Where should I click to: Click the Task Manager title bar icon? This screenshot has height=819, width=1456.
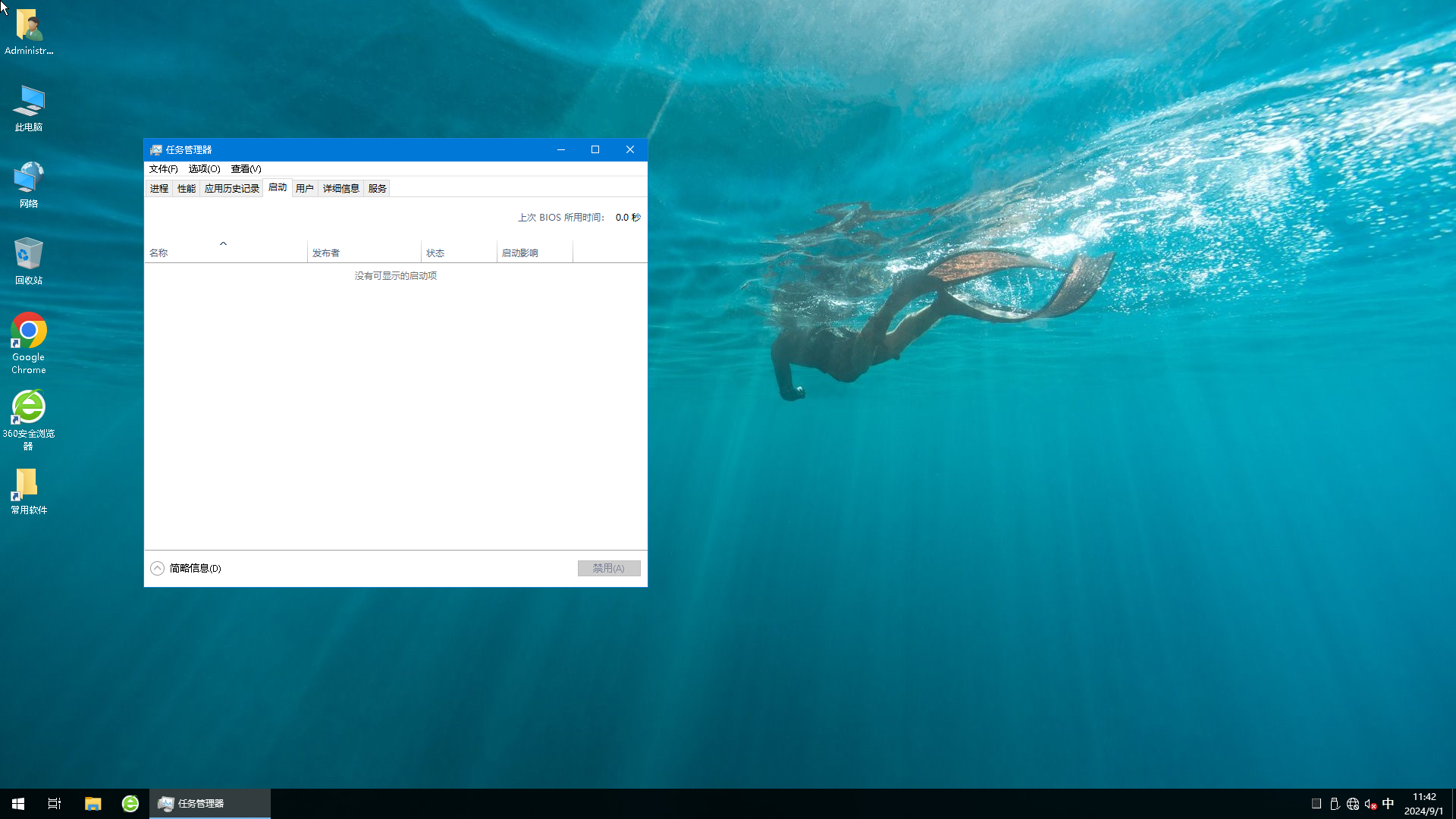156,150
